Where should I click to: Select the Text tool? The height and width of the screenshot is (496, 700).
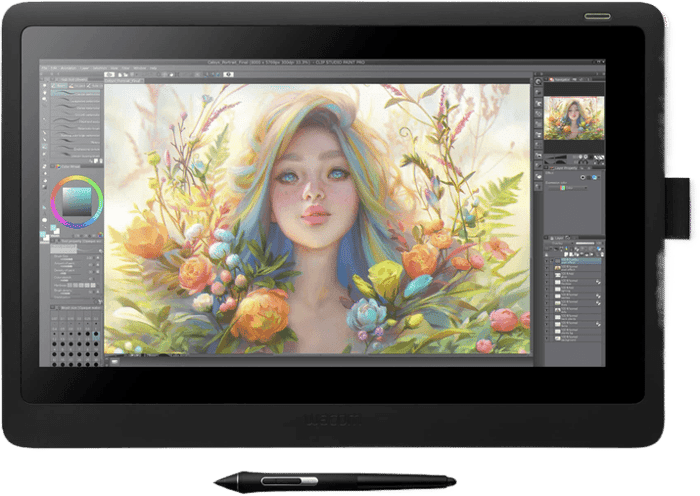(x=45, y=213)
